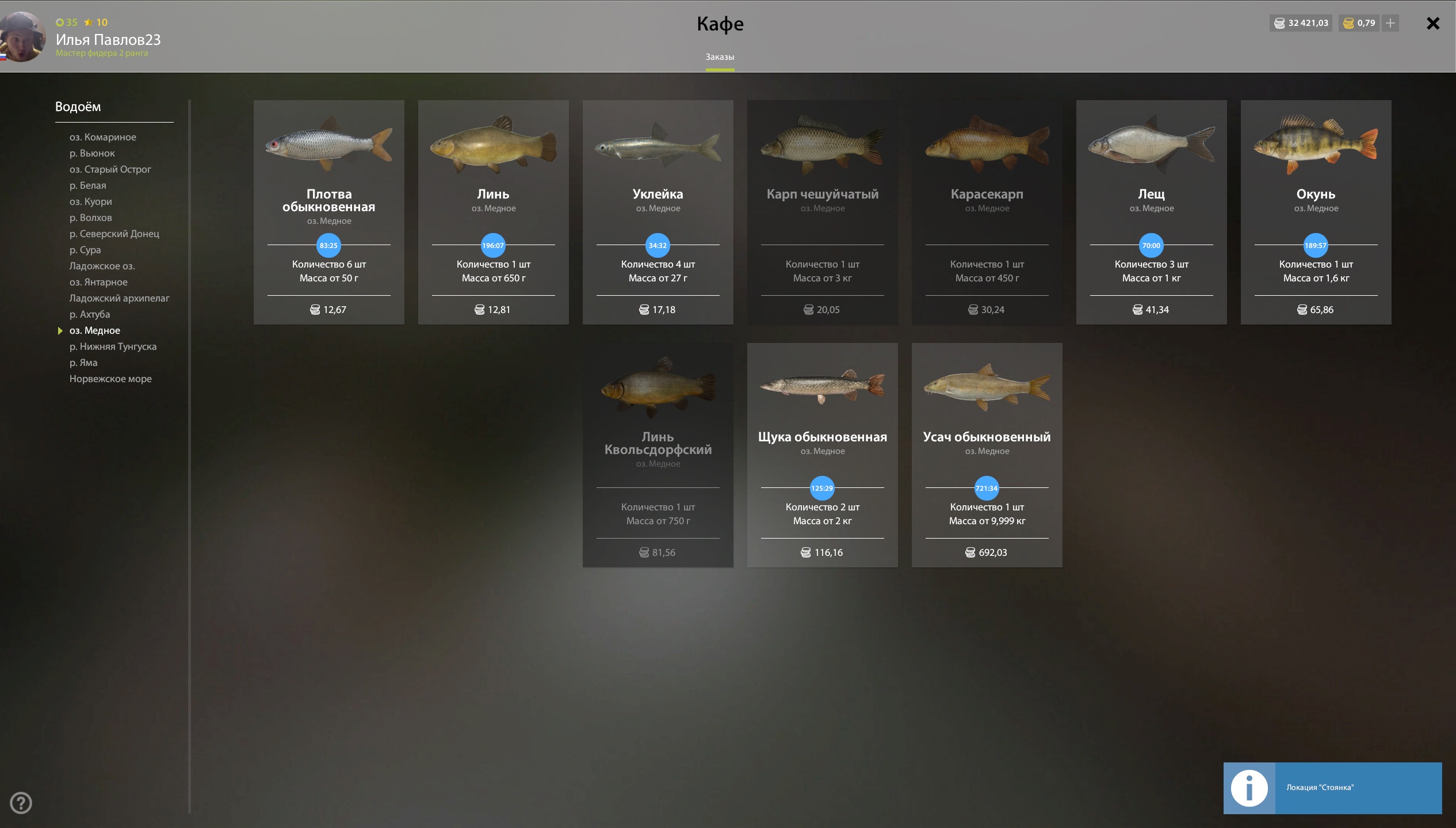Open the Окунь order card
This screenshot has height=828, width=1456.
click(1316, 212)
